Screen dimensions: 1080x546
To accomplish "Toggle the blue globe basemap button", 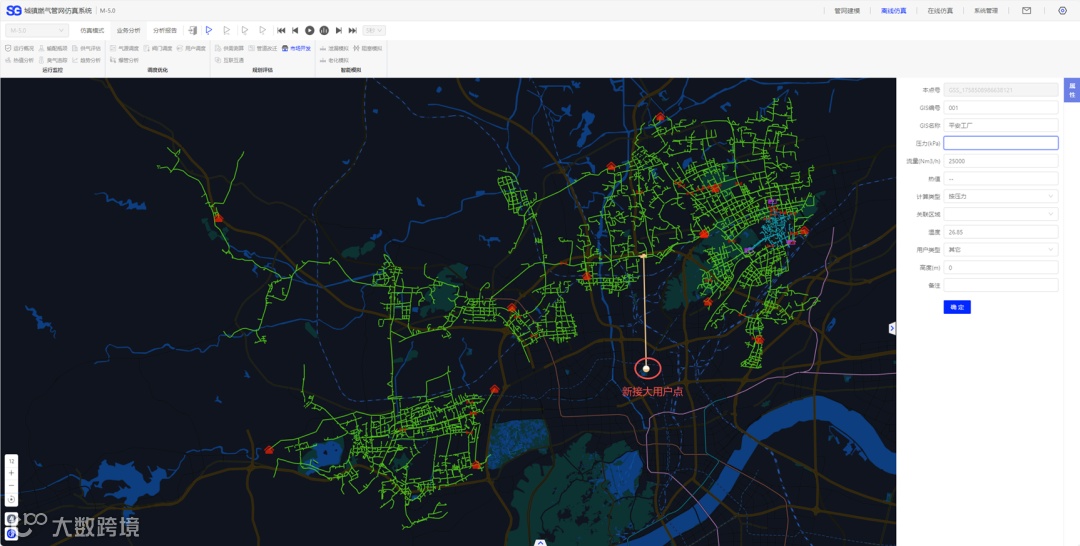I will [x=11, y=533].
